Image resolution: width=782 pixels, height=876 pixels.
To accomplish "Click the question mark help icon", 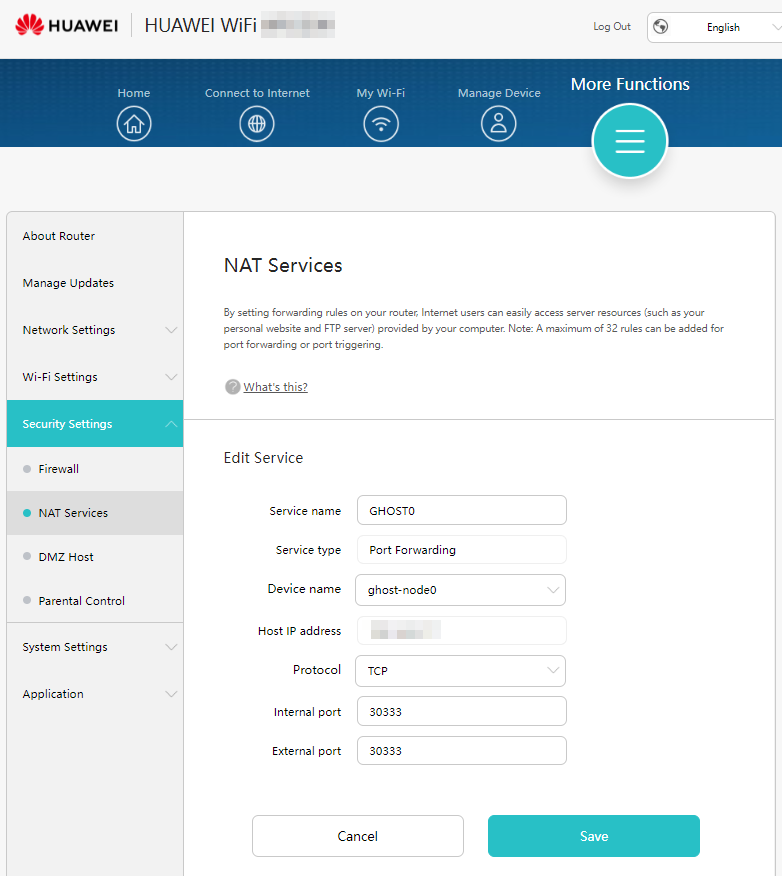I will point(232,387).
